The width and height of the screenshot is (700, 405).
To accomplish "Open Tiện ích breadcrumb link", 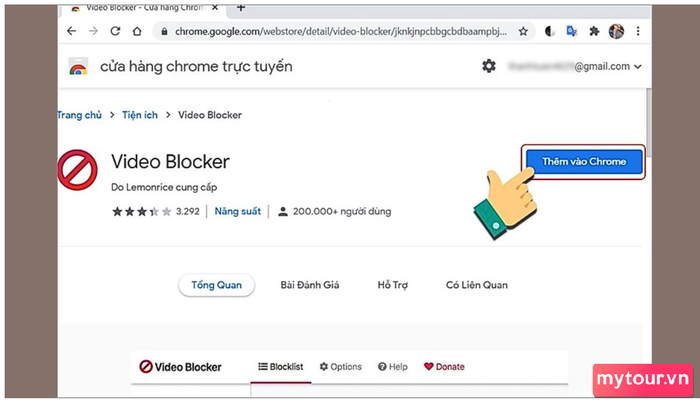I will click(x=140, y=115).
